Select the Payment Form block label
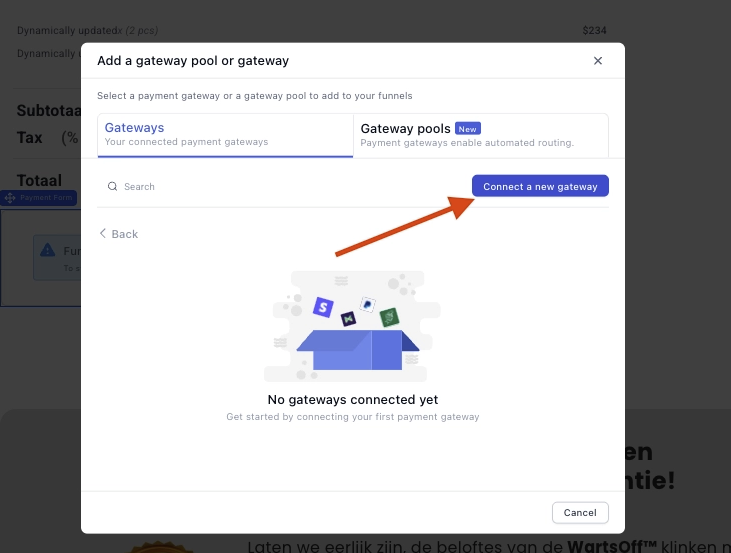 [x=45, y=198]
